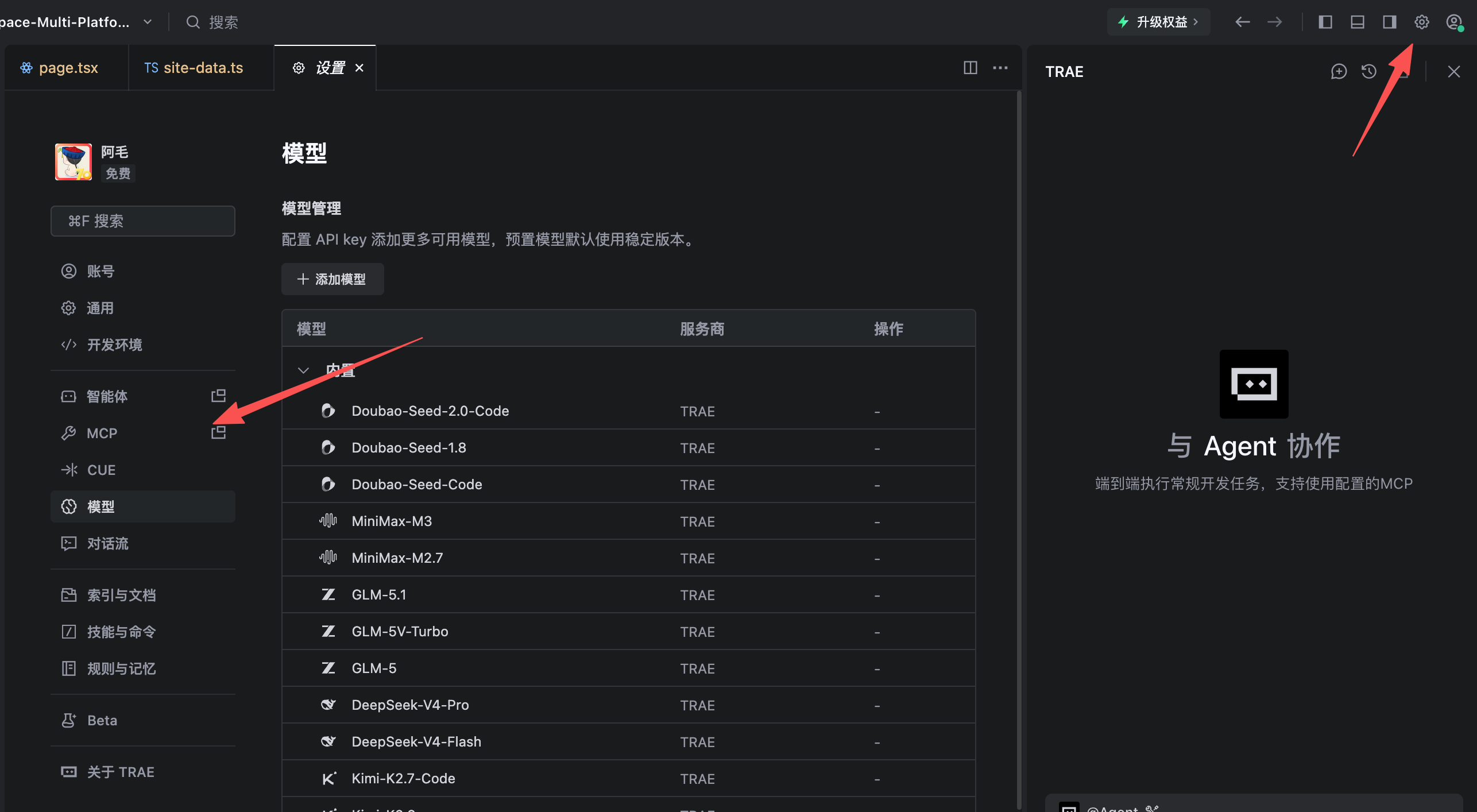The height and width of the screenshot is (812, 1477).
Task: Open the CUE settings section
Action: tap(142, 470)
